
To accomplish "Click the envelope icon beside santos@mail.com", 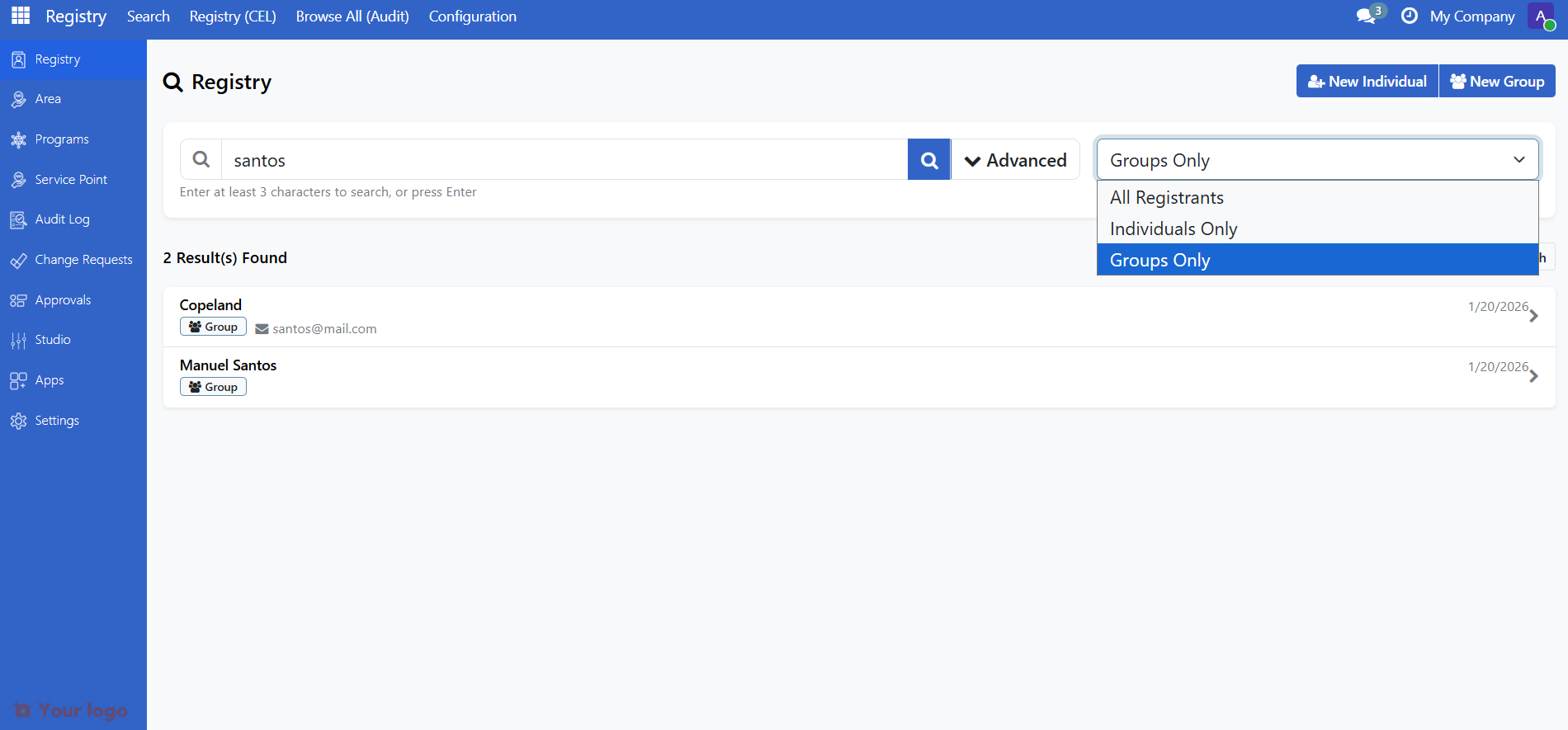I will [262, 329].
